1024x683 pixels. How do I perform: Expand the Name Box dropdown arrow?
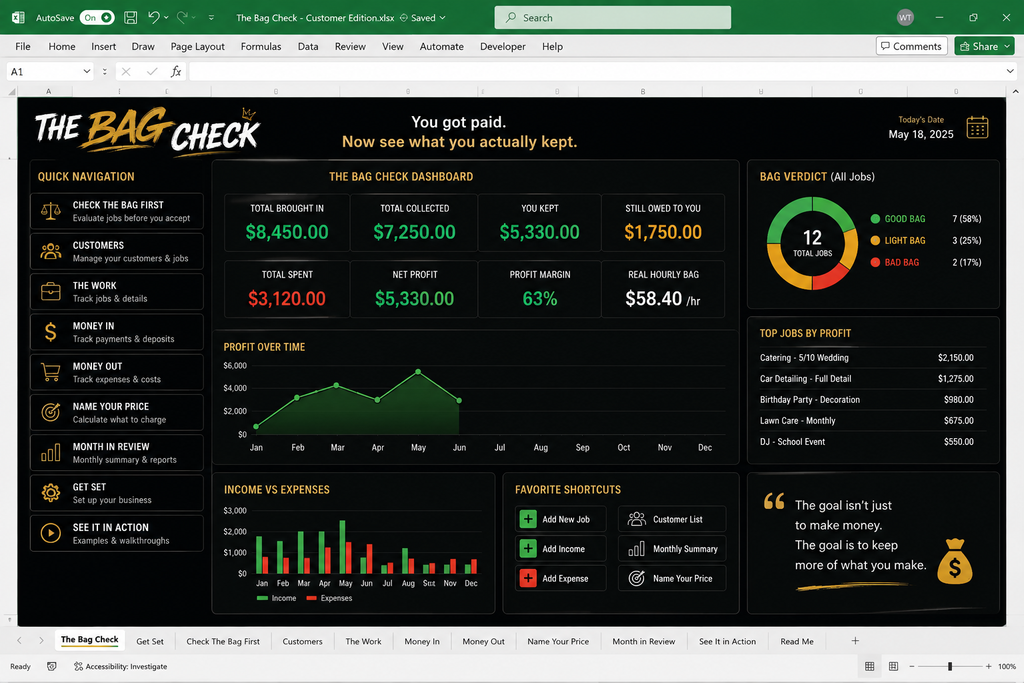86,71
